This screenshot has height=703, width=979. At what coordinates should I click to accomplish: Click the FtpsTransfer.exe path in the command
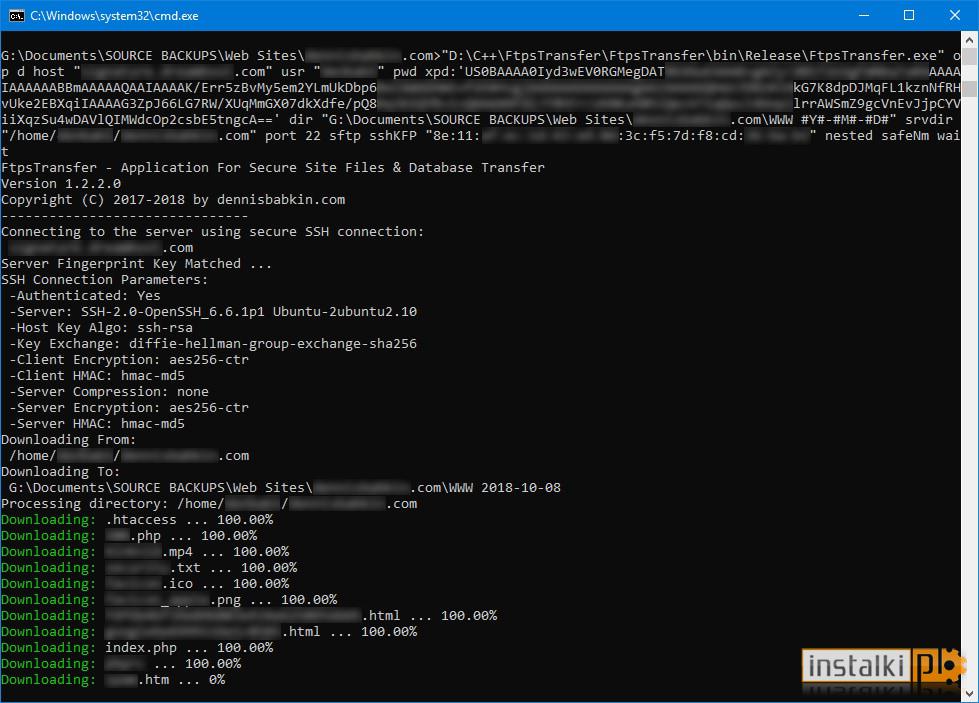click(692, 56)
